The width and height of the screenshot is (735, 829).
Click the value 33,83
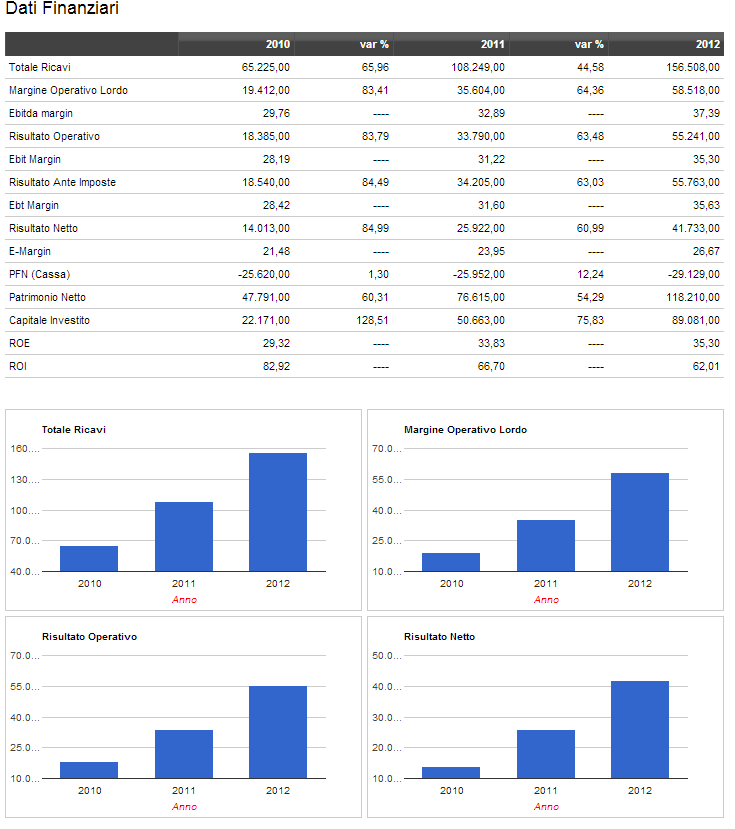491,343
